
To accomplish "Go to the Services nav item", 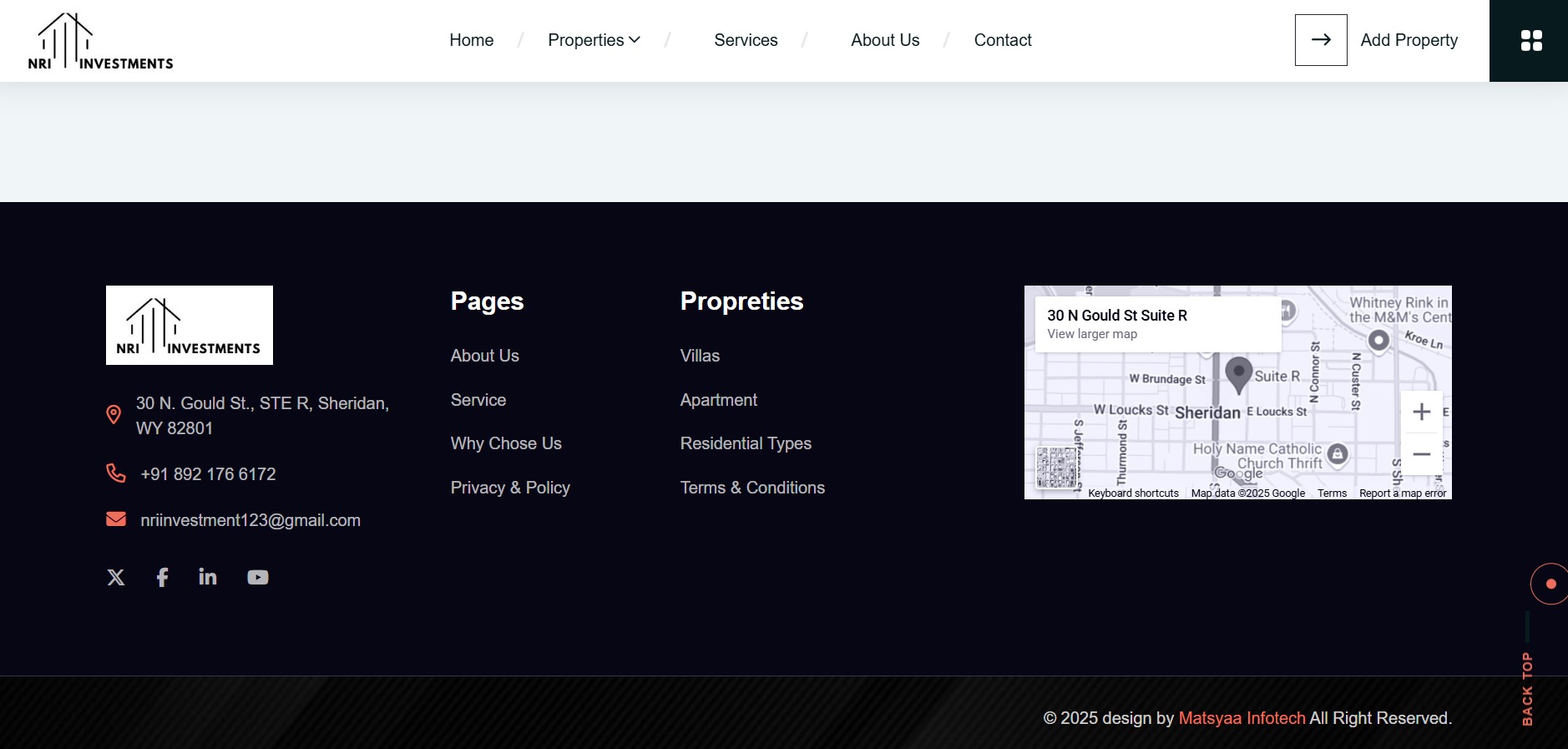I will pyautogui.click(x=746, y=40).
